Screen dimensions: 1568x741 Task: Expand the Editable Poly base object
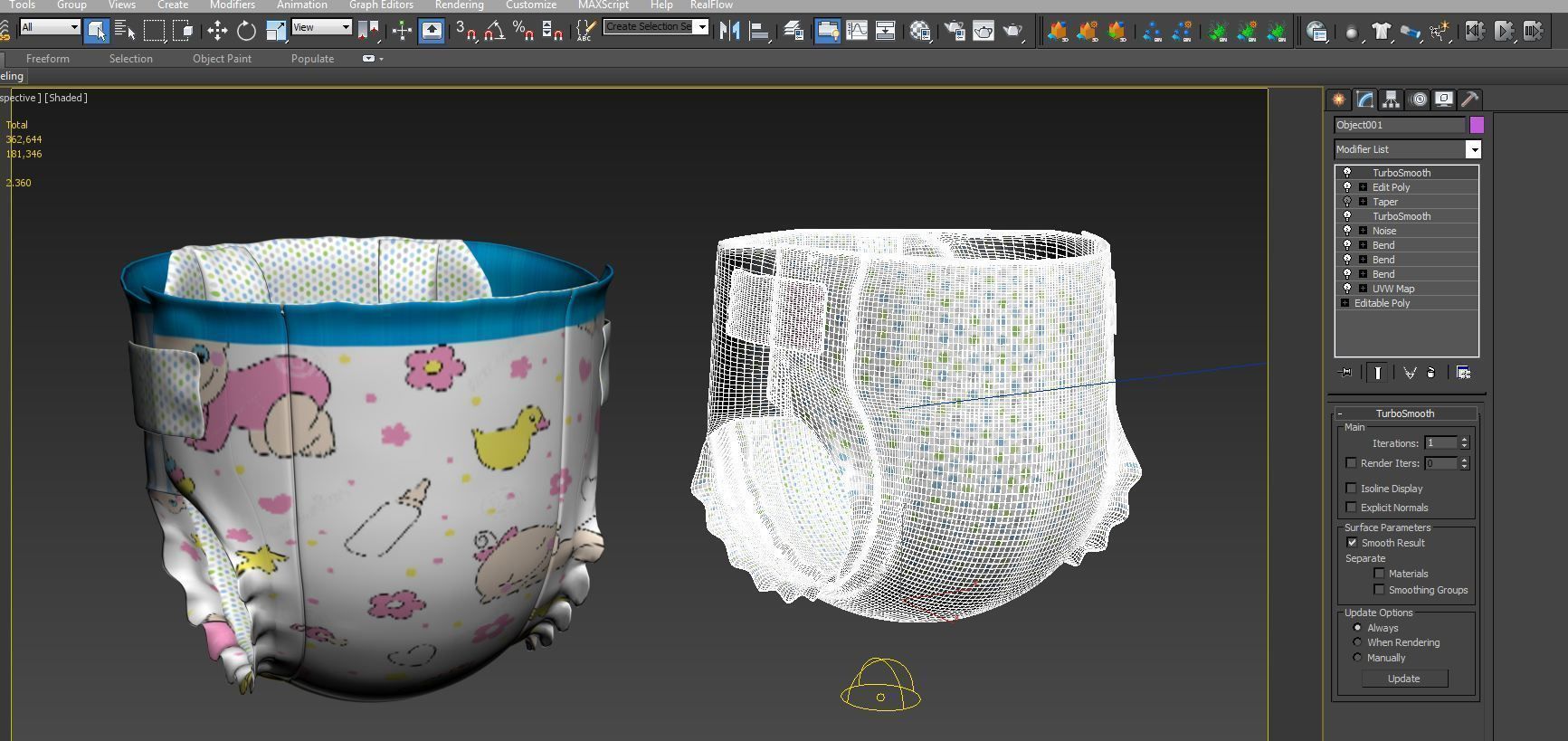(1345, 303)
